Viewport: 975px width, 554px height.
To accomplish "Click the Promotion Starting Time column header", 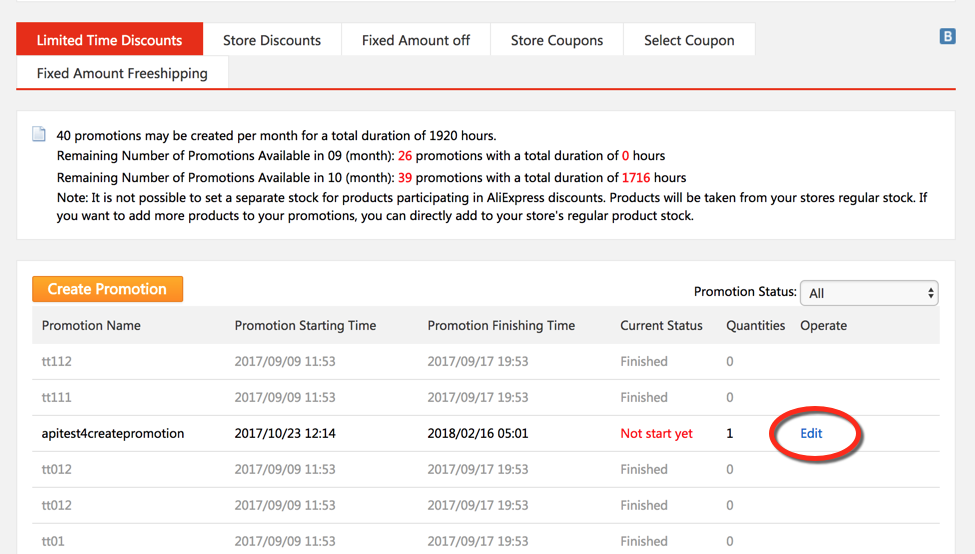I will (x=305, y=325).
